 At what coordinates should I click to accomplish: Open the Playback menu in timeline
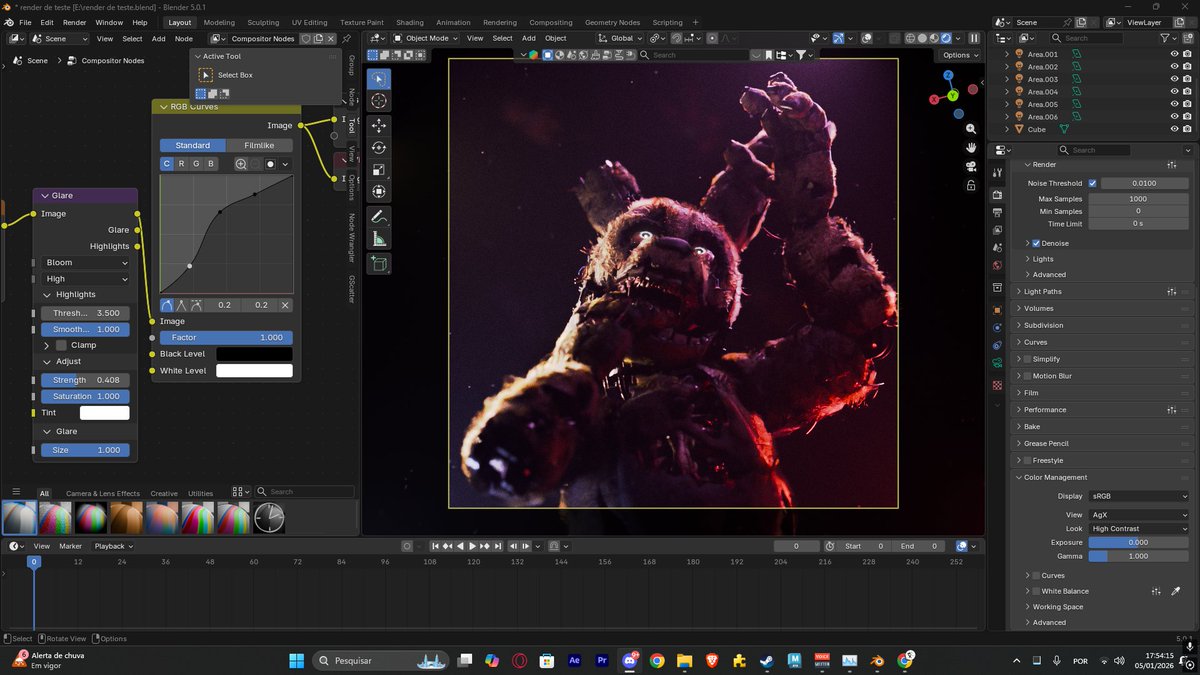pyautogui.click(x=113, y=546)
